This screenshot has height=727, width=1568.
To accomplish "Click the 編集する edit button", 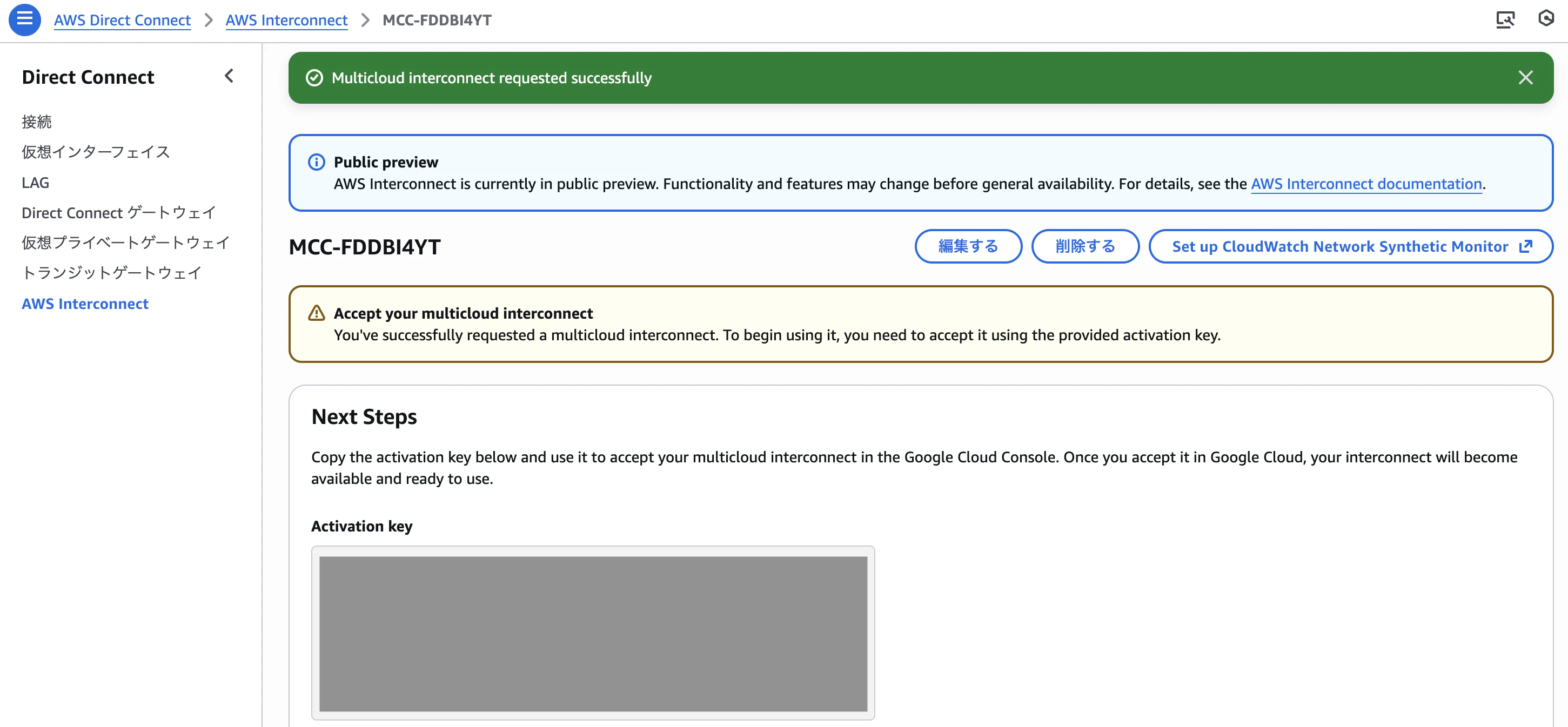I will pos(968,246).
